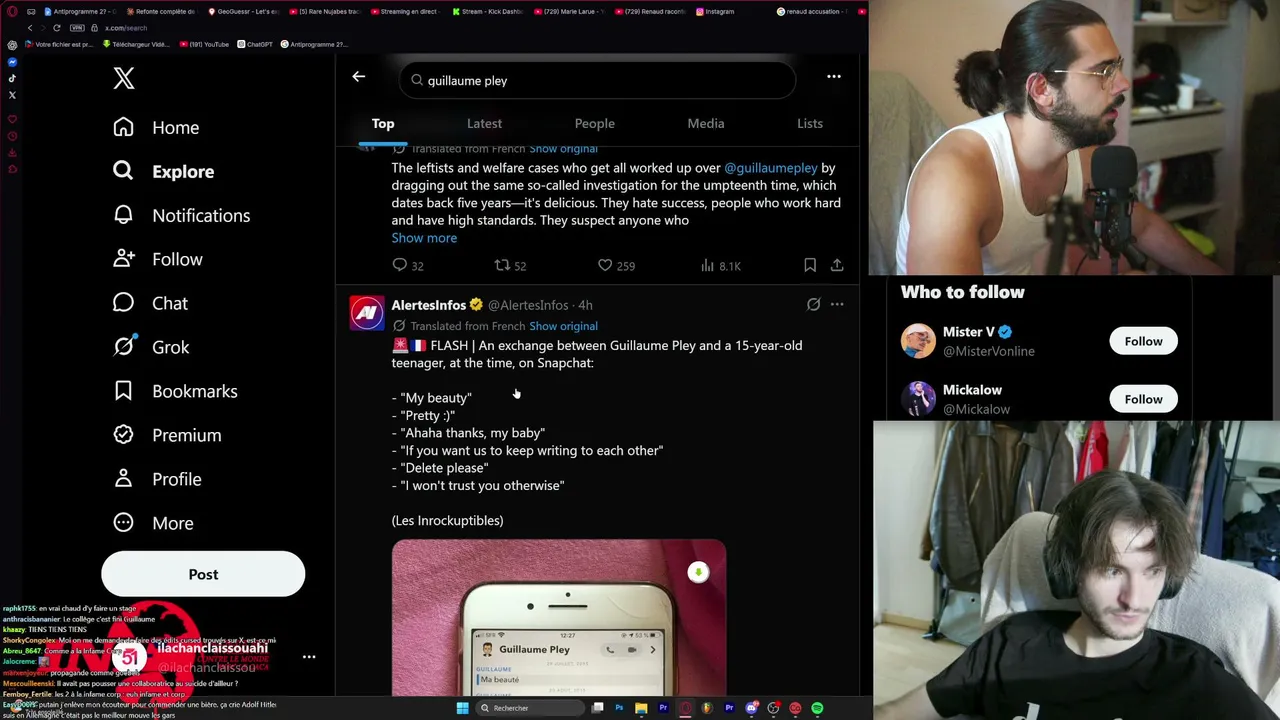
Task: Click the Rechercher taskbar search box
Action: (x=530, y=708)
